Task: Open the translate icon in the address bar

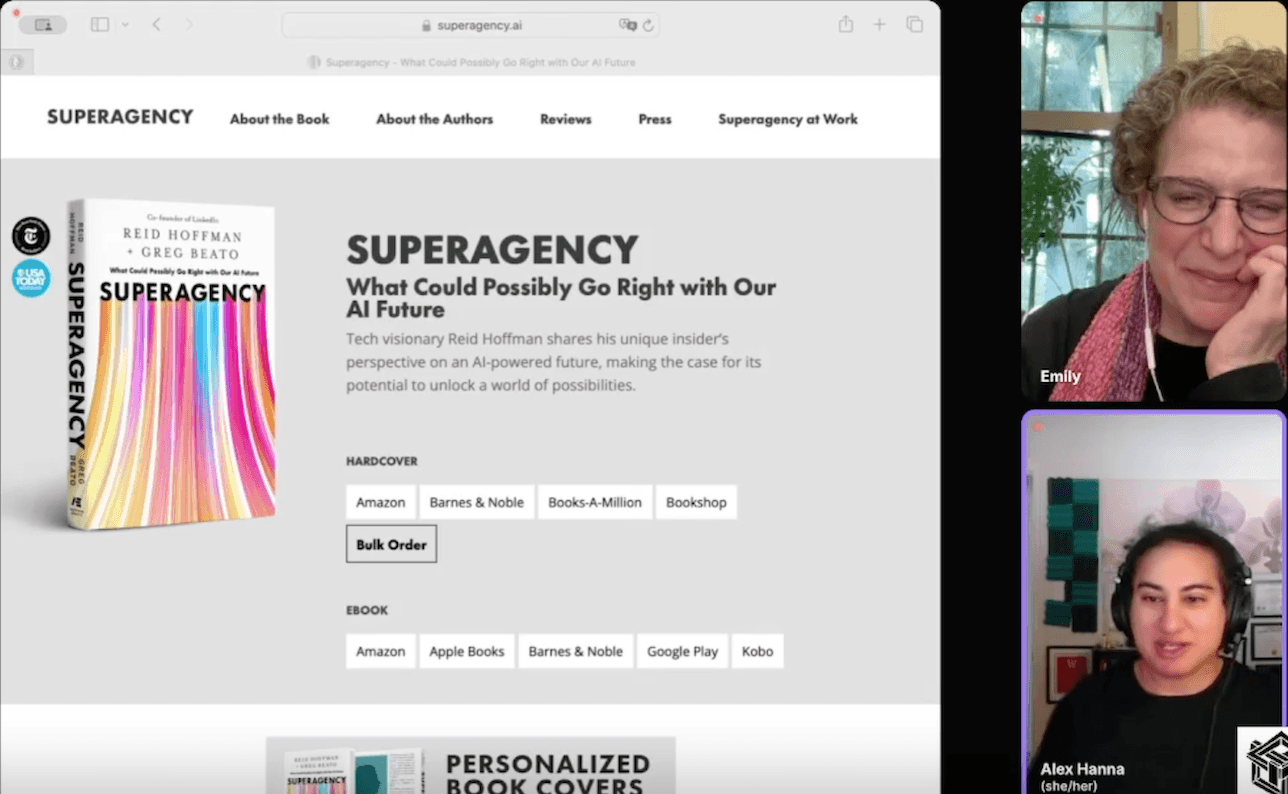Action: point(627,25)
